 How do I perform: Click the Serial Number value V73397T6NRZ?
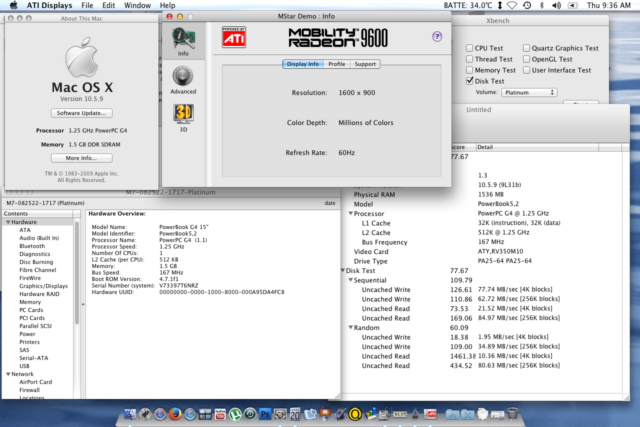point(178,286)
